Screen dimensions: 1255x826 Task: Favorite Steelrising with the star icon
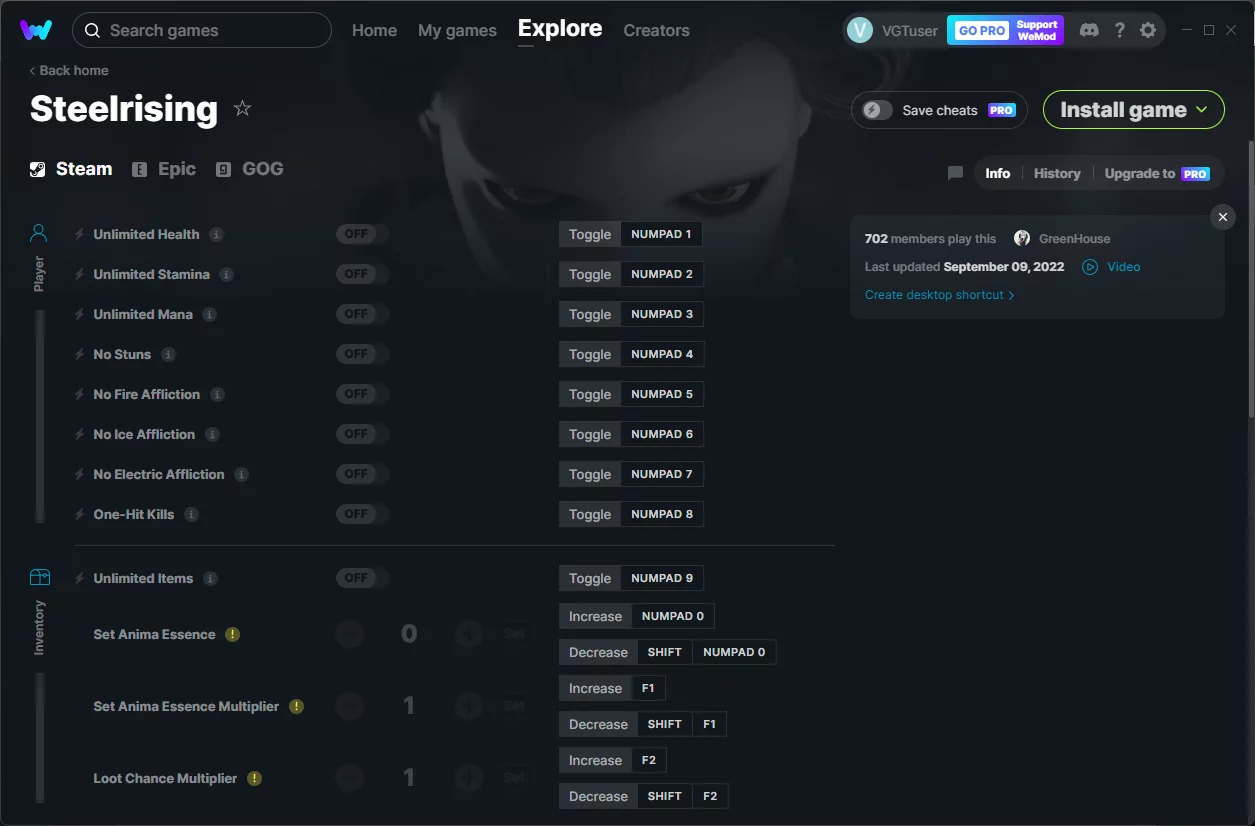pos(242,108)
